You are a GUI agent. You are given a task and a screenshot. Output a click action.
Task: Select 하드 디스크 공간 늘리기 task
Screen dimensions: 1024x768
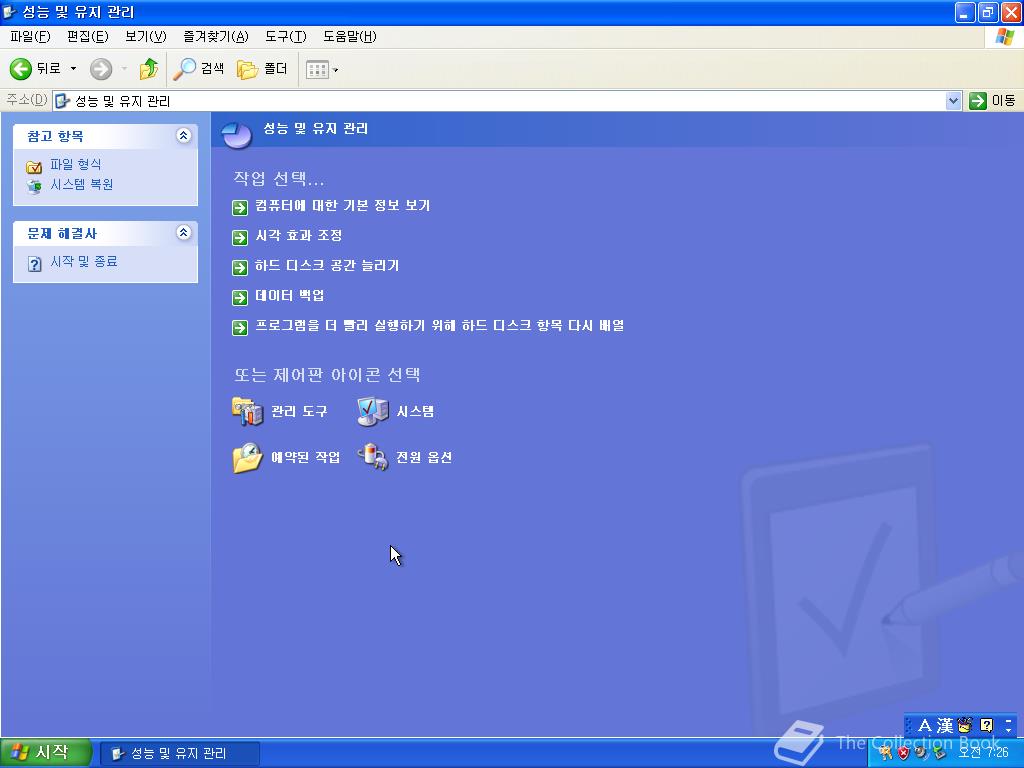[327, 265]
